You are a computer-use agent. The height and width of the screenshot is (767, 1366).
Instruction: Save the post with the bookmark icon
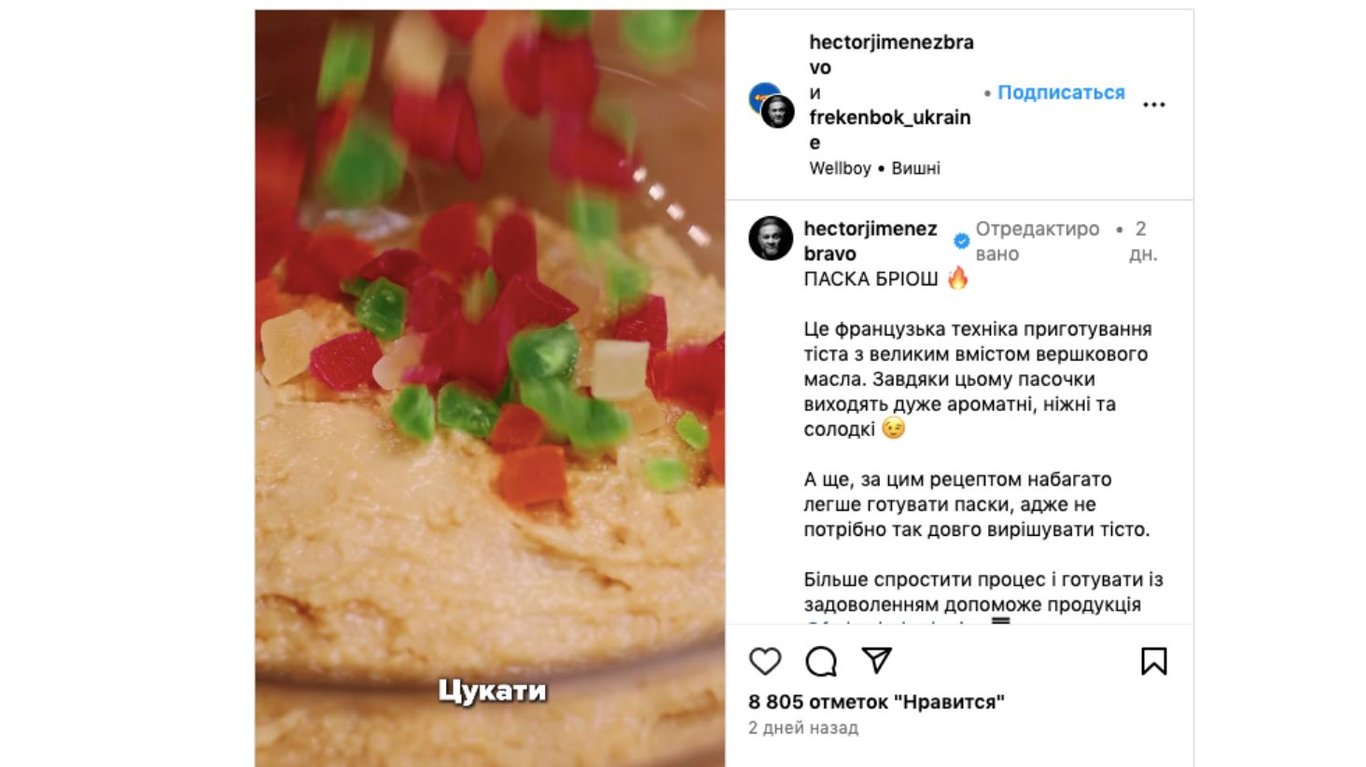coord(1154,661)
